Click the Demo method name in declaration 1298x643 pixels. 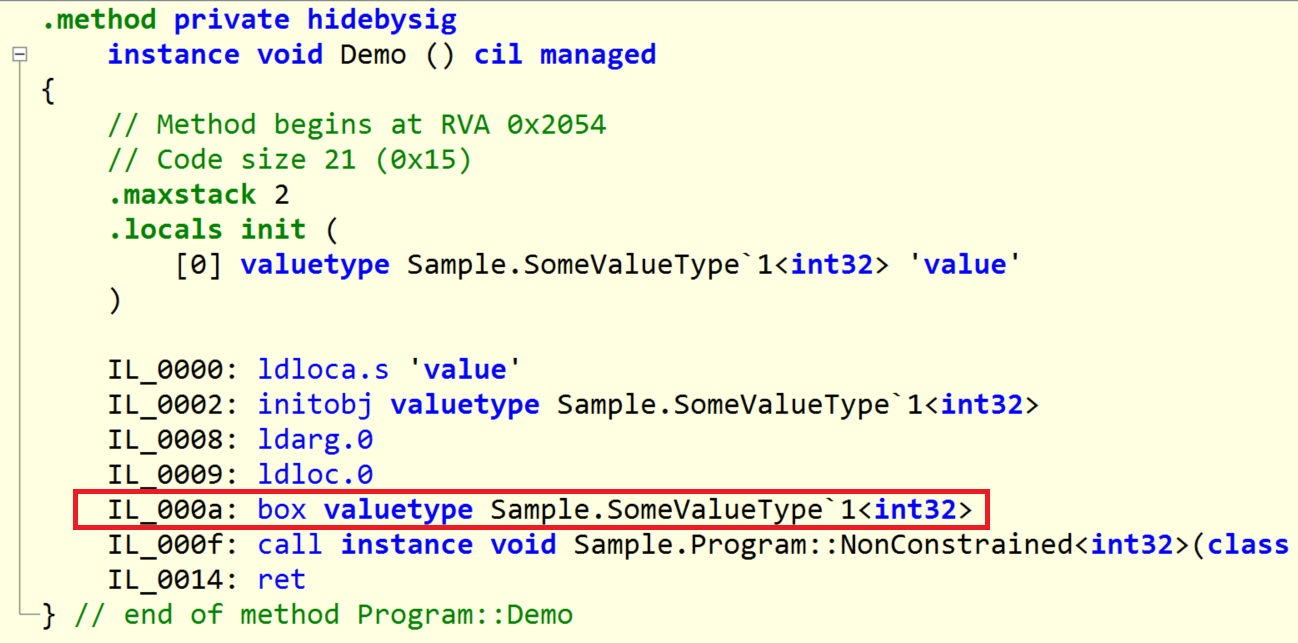point(373,54)
